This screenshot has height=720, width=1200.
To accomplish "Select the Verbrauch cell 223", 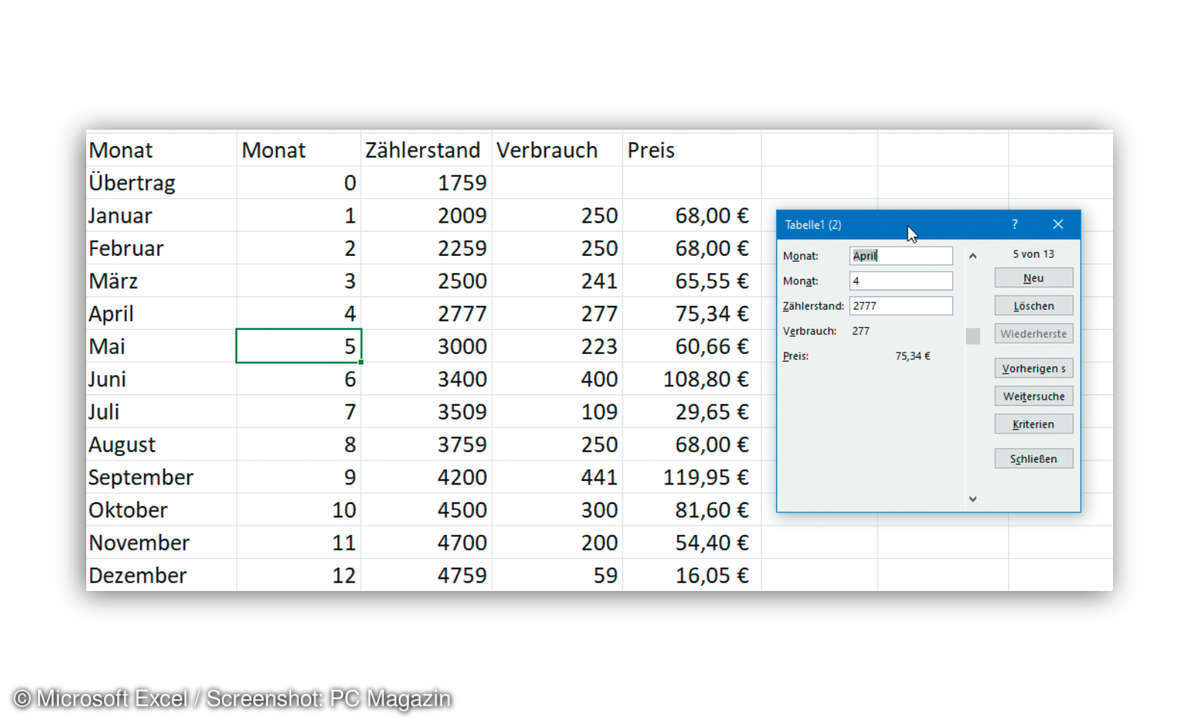I will point(557,346).
